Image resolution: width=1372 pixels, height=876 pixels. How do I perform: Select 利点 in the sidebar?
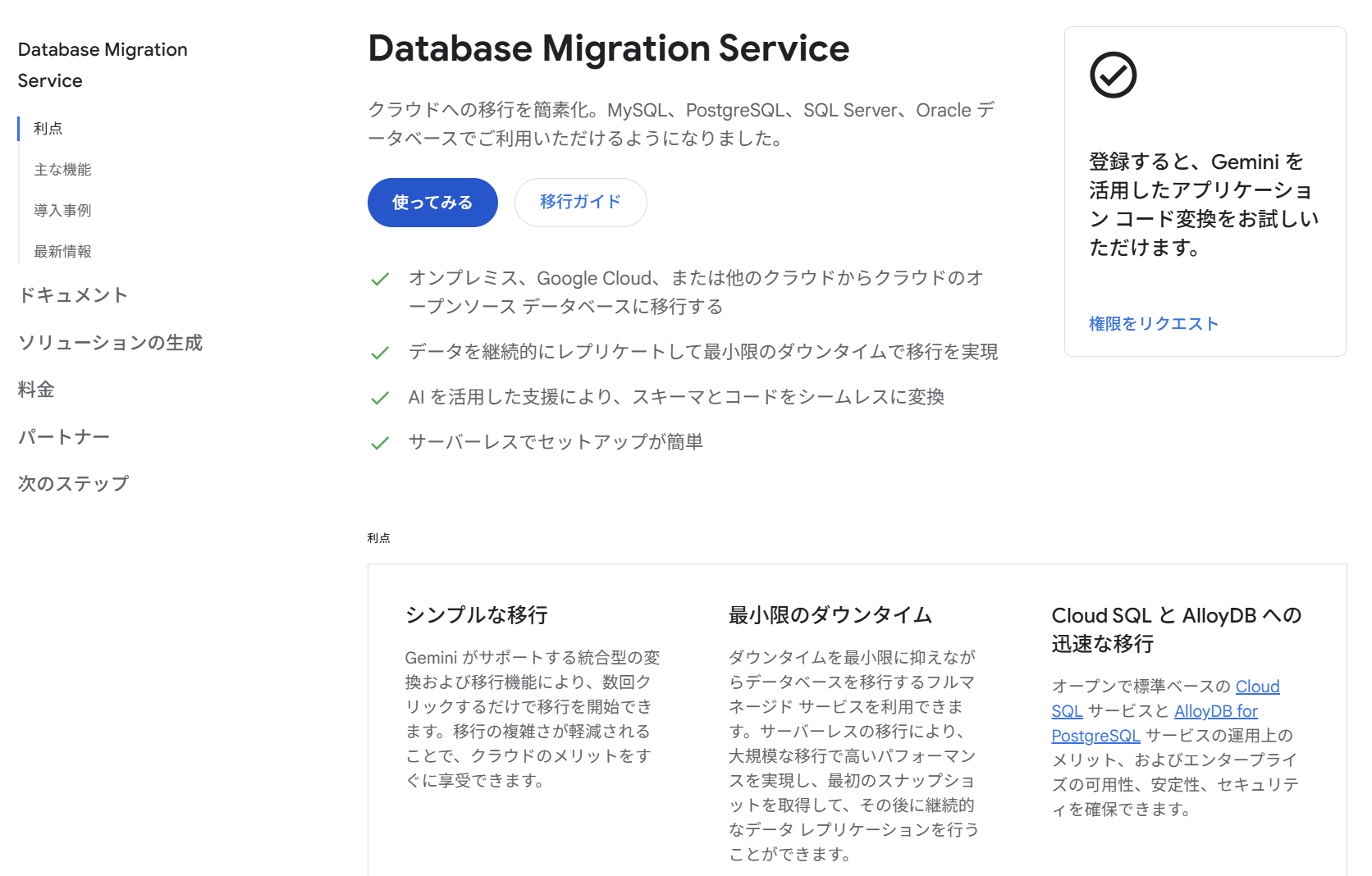[x=48, y=129]
